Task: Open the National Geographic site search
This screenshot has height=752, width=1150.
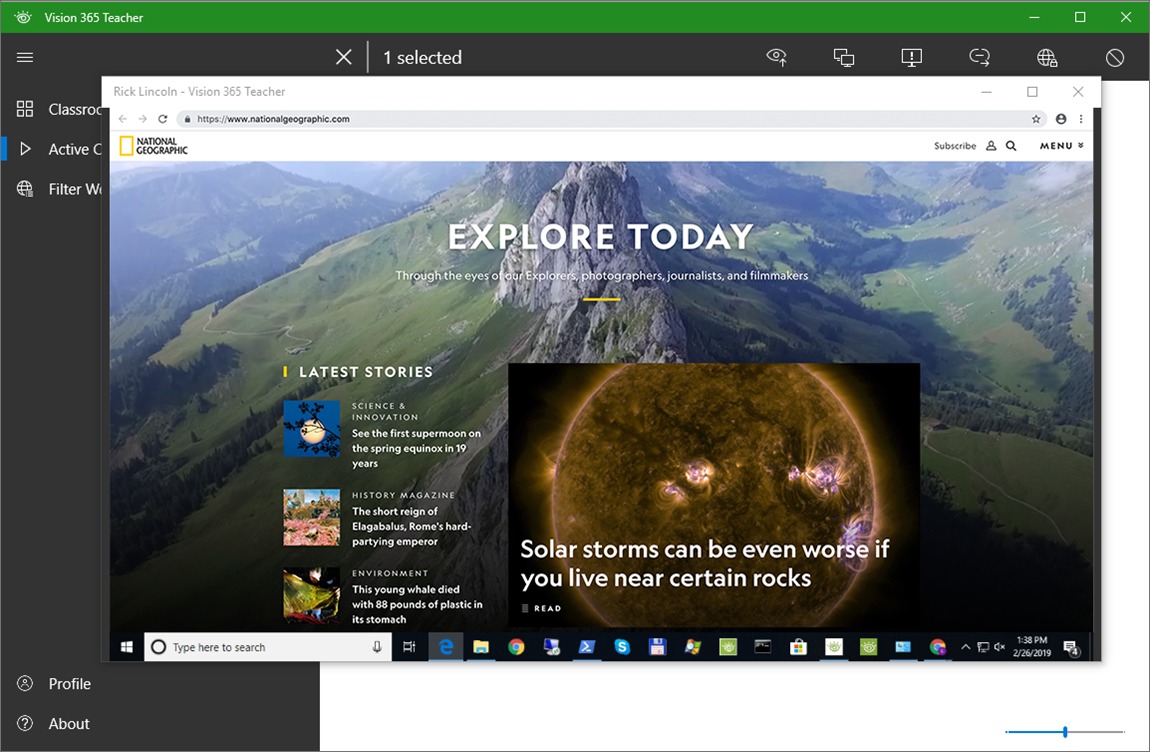Action: (1011, 146)
